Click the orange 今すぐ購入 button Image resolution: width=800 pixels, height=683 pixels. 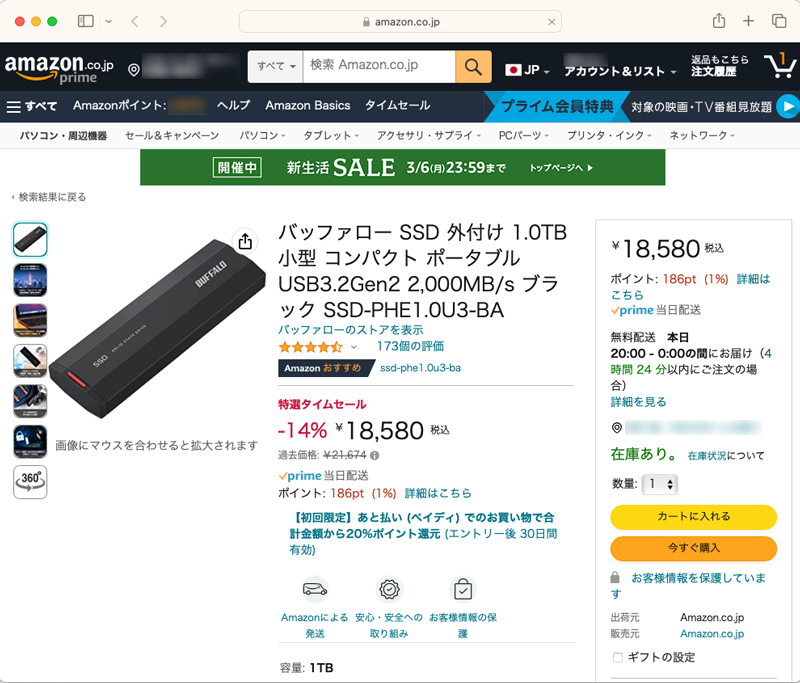(693, 548)
